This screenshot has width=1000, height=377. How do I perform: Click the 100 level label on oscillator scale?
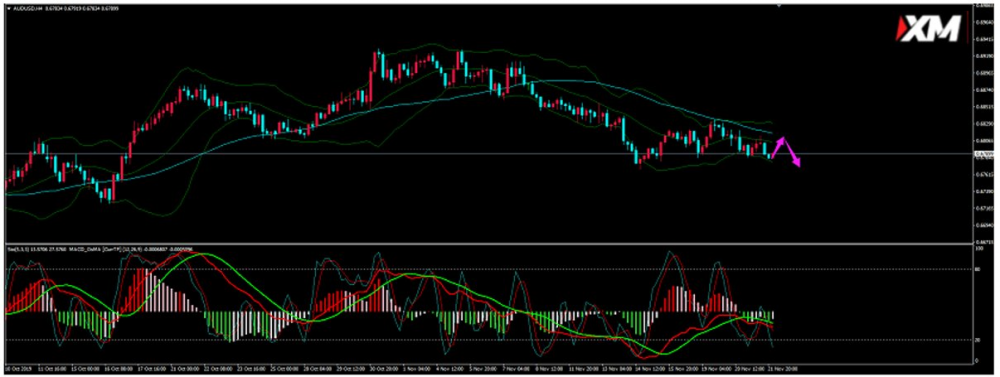980,248
